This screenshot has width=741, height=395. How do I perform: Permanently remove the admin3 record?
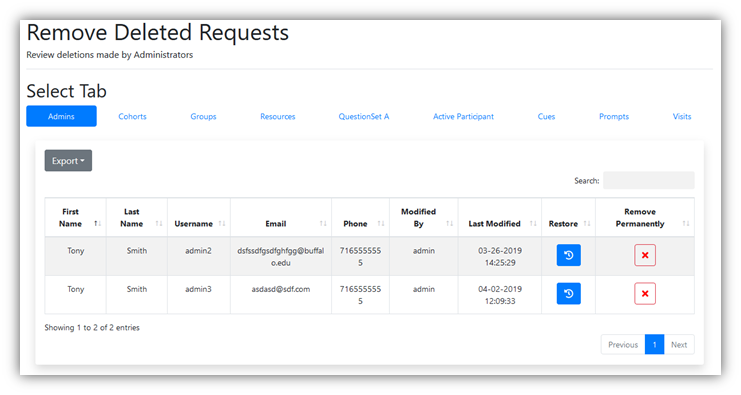click(645, 293)
